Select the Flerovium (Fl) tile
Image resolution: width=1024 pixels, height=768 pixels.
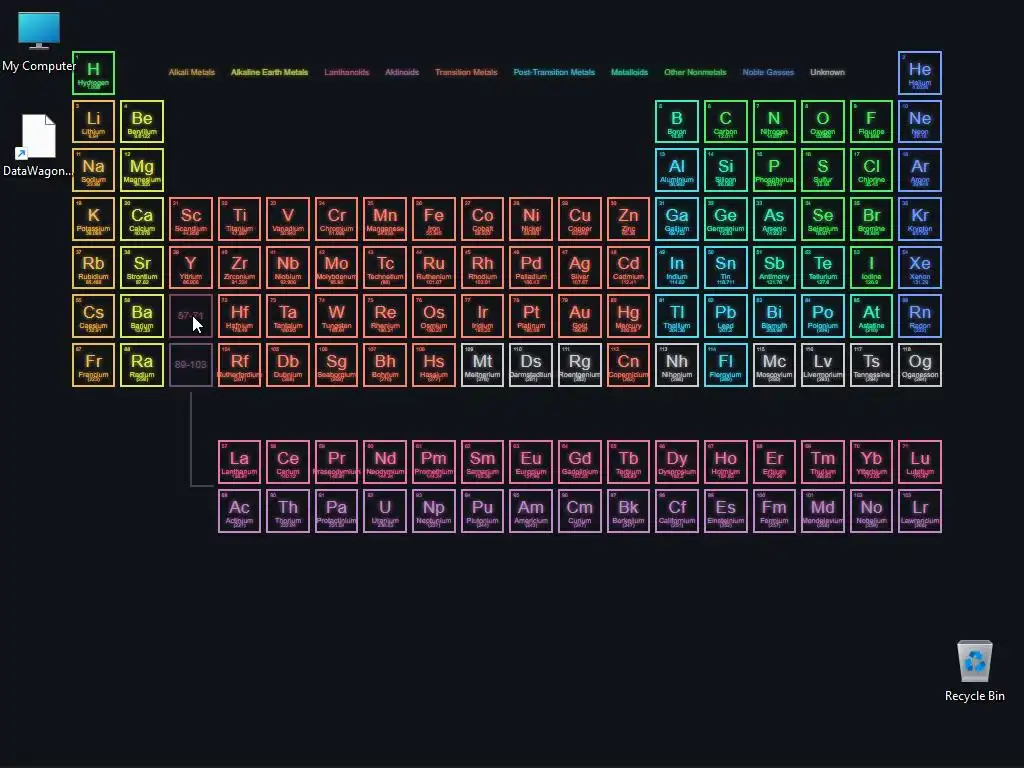click(725, 365)
